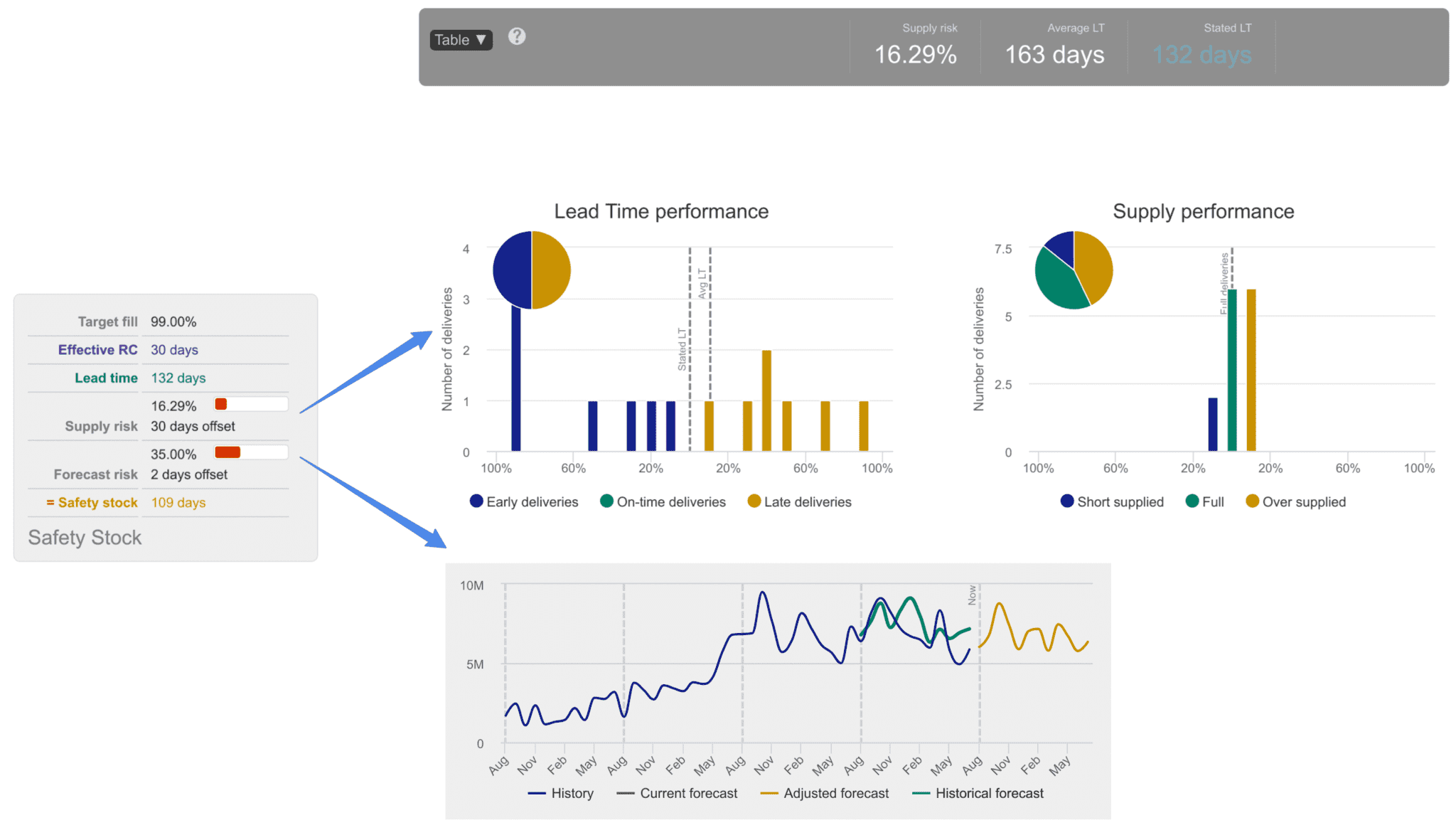Viewport: 1456px width, 830px height.
Task: Click the historical forecast green line
Action: tap(909, 598)
